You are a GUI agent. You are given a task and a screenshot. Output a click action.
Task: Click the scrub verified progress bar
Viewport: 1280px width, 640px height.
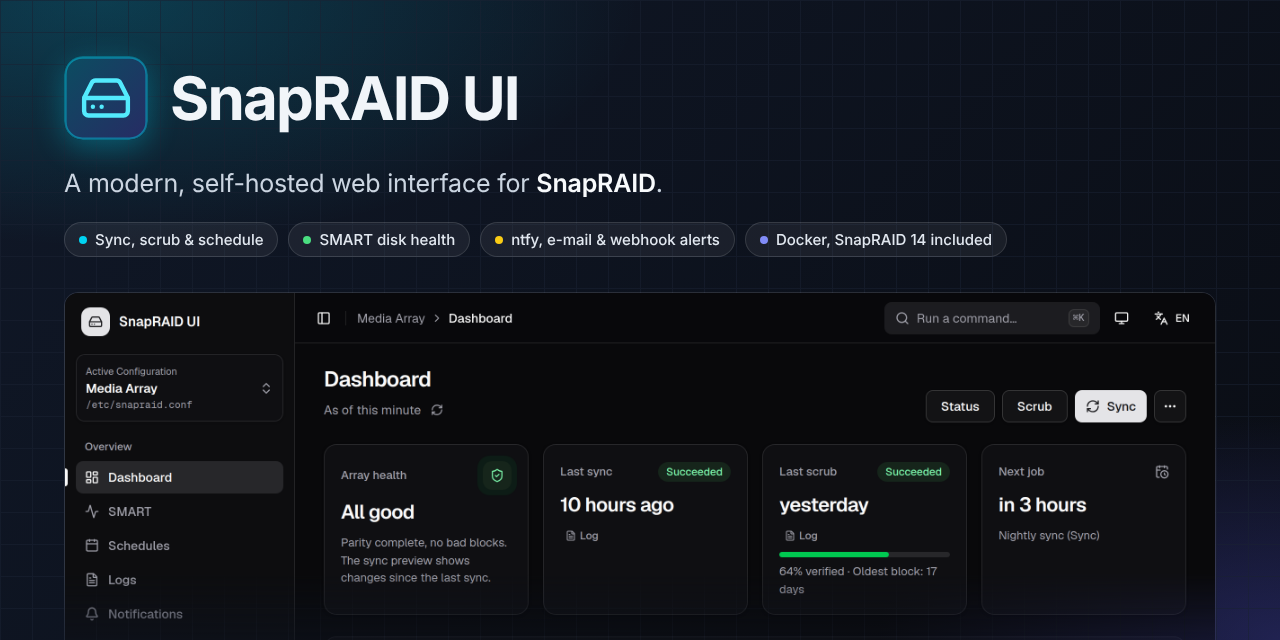[x=864, y=554]
